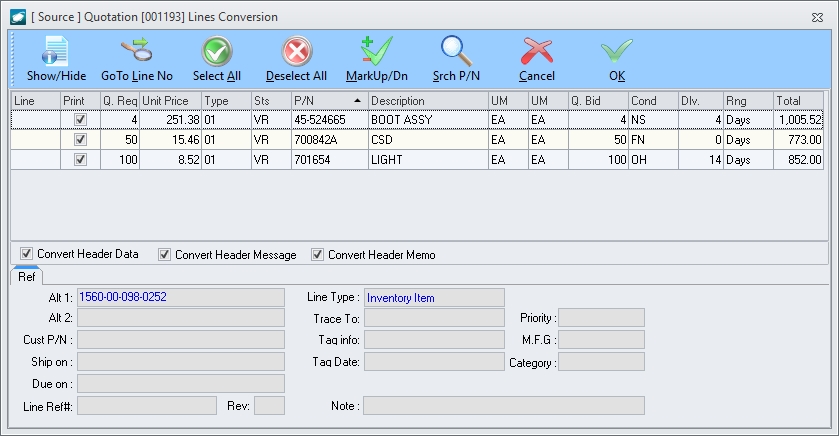
Task: Uncheck Convert Header Memo
Action: 317,255
